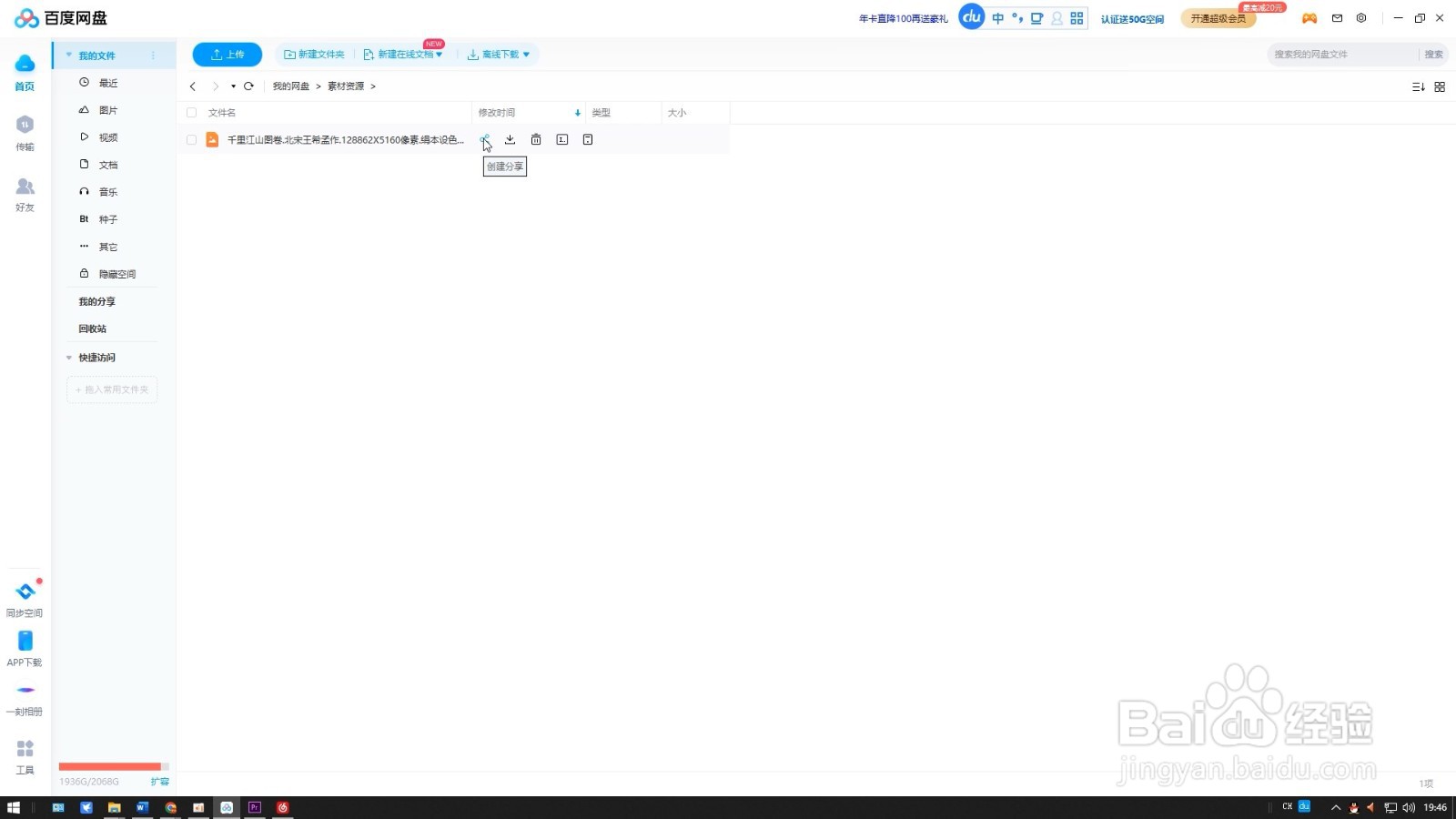The width and height of the screenshot is (1456, 819).
Task: Open the navigation history dropdown arrow
Action: [x=233, y=86]
